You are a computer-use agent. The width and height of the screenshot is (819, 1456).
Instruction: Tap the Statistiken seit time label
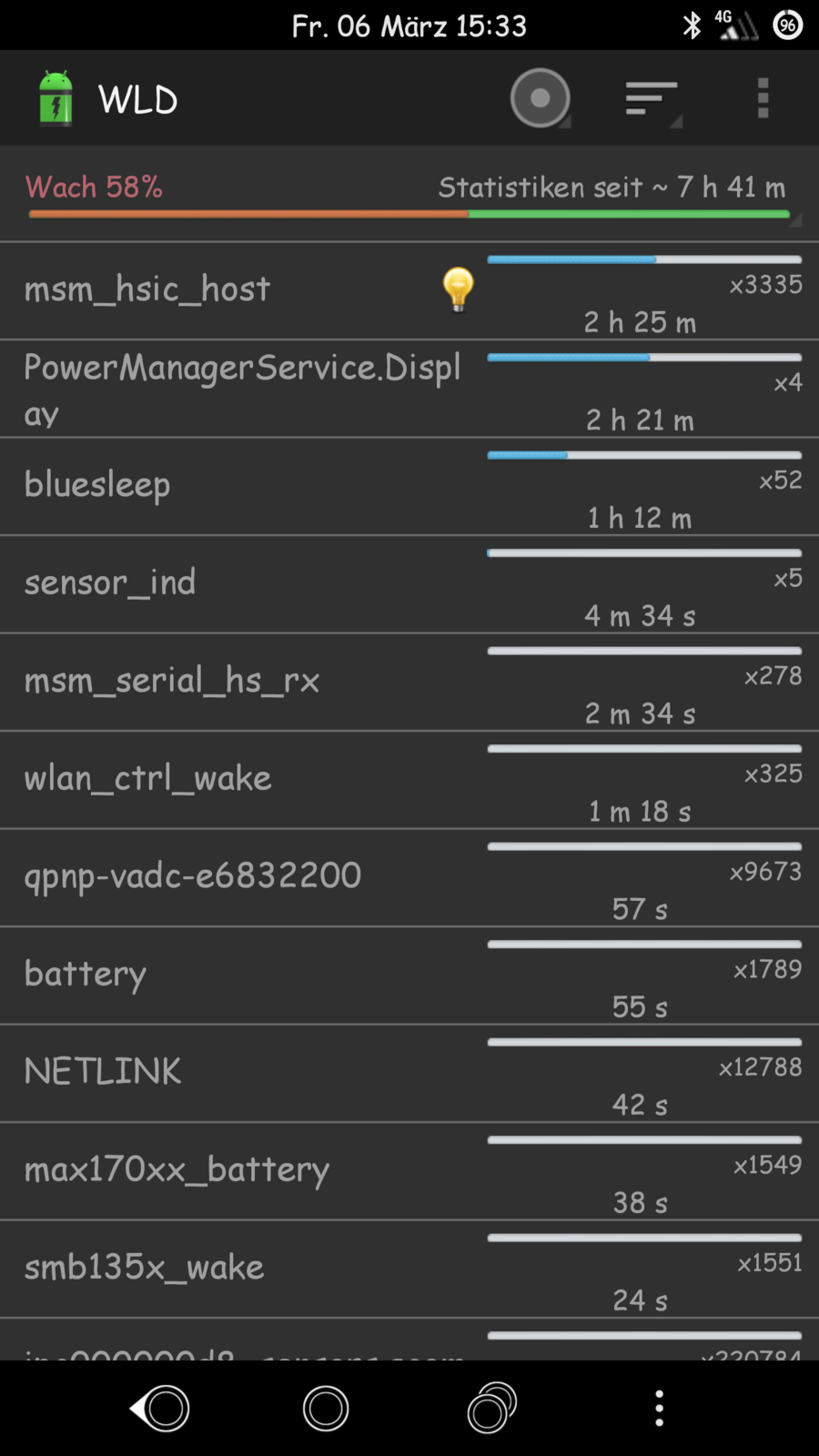pos(612,187)
